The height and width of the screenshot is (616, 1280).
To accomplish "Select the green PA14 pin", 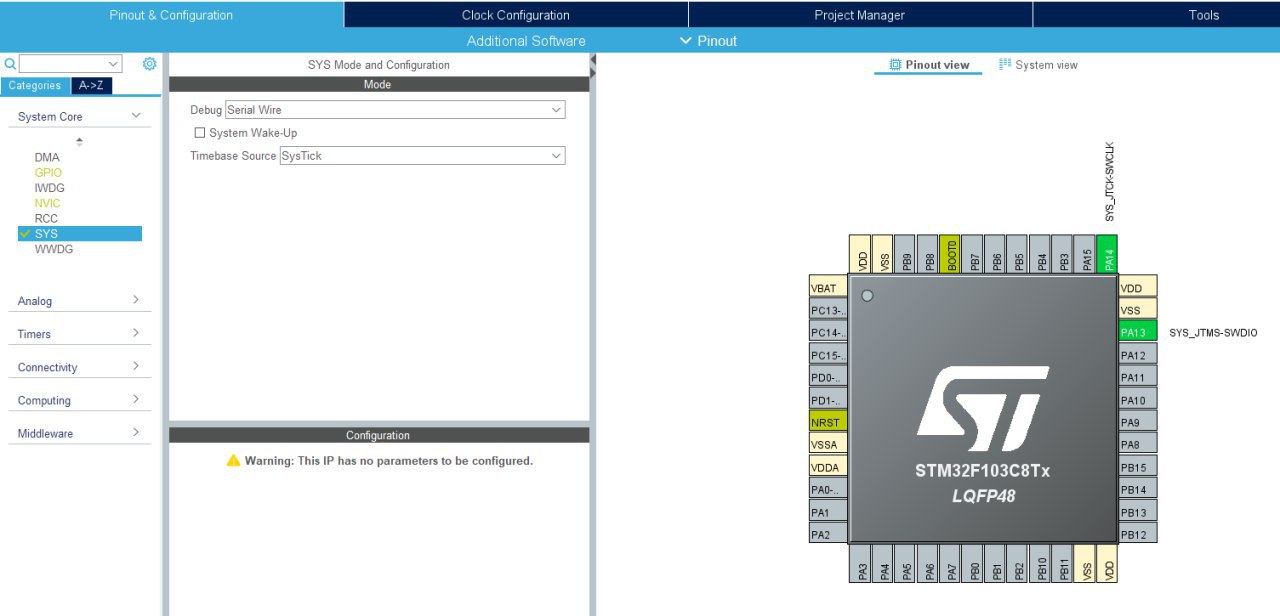I will (x=1107, y=254).
